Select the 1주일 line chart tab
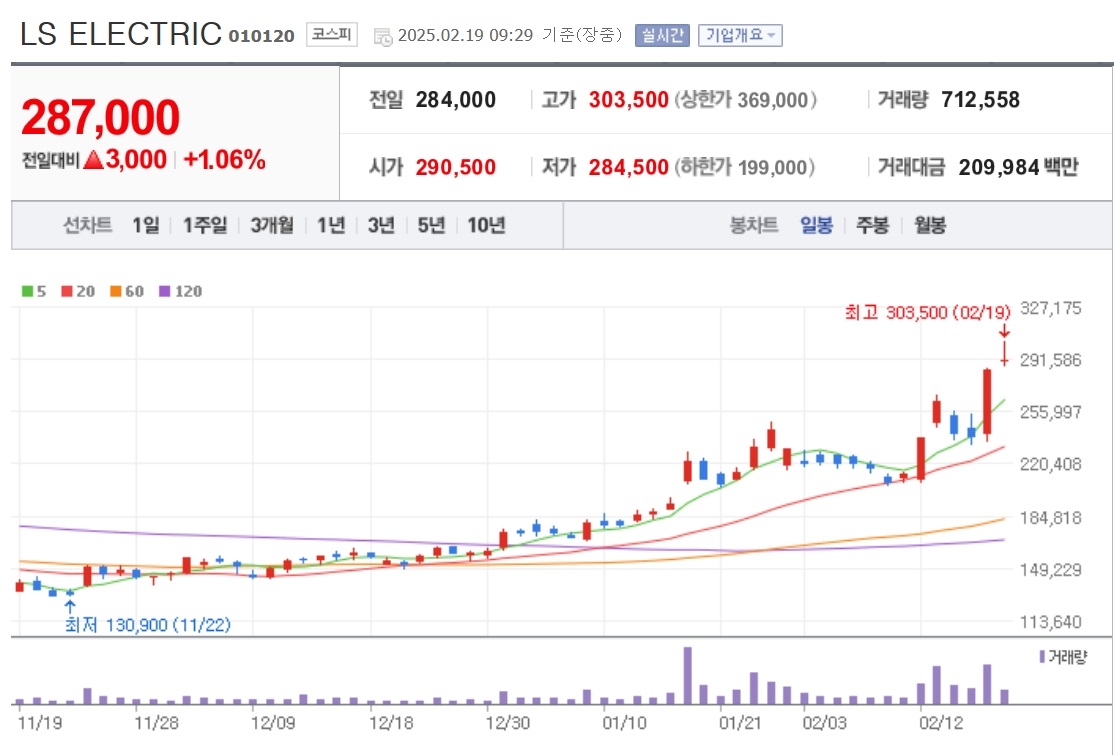1114x755 pixels. click(x=205, y=225)
